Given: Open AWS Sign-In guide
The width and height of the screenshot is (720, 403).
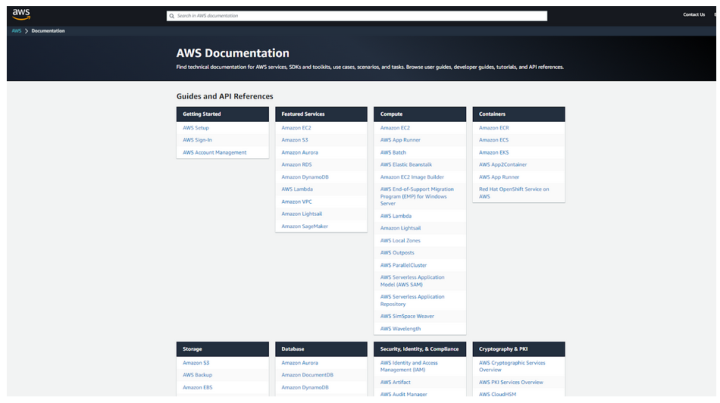Looking at the screenshot, I should click(x=197, y=140).
